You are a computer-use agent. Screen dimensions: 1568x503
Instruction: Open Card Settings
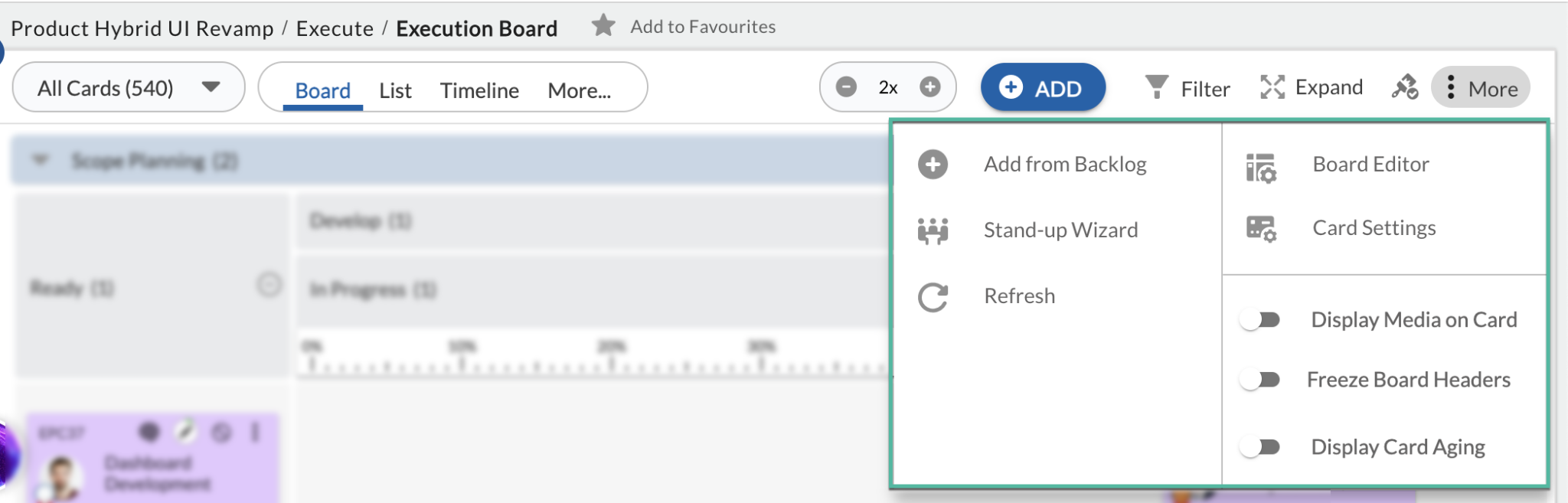[1374, 227]
